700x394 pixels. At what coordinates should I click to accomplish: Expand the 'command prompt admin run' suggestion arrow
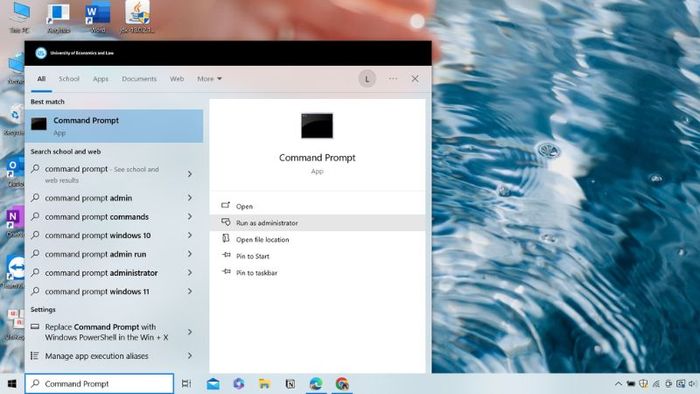[190, 254]
